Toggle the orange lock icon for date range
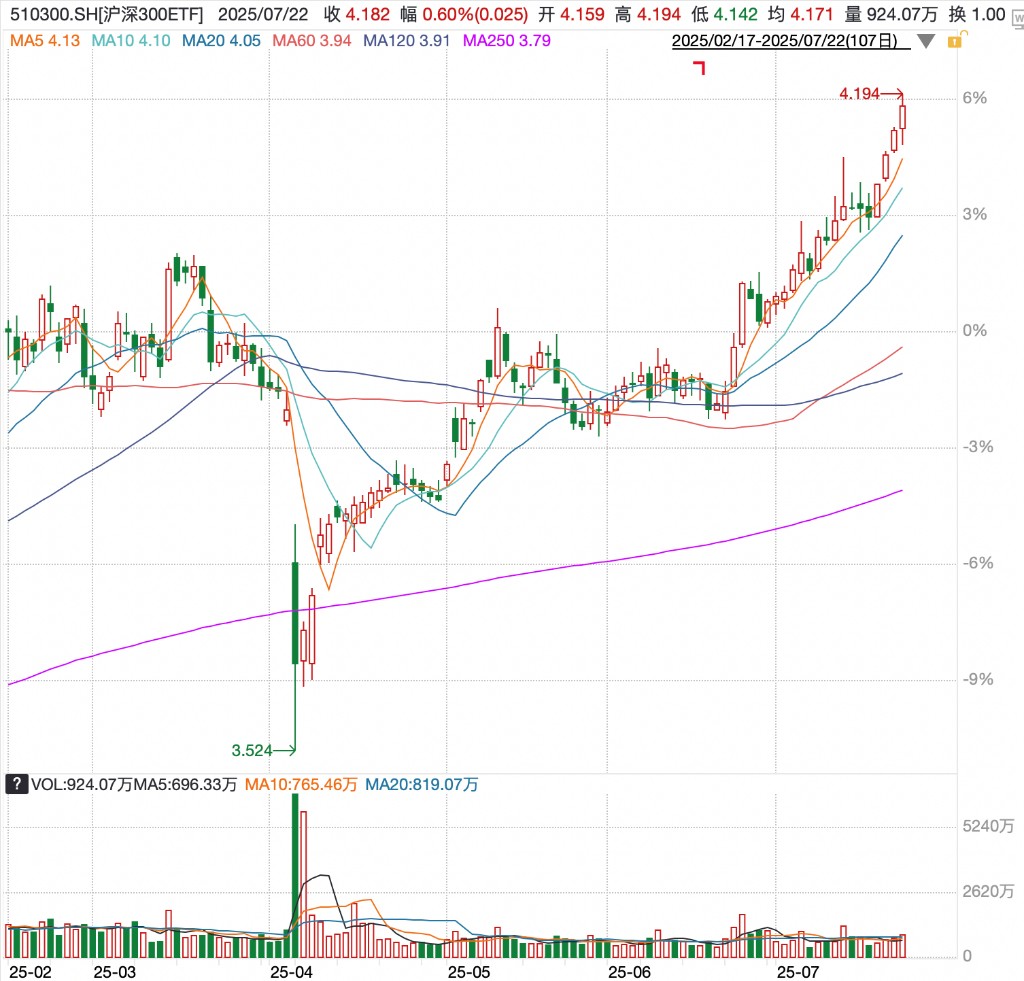Viewport: 1024px width, 981px height. [x=956, y=41]
